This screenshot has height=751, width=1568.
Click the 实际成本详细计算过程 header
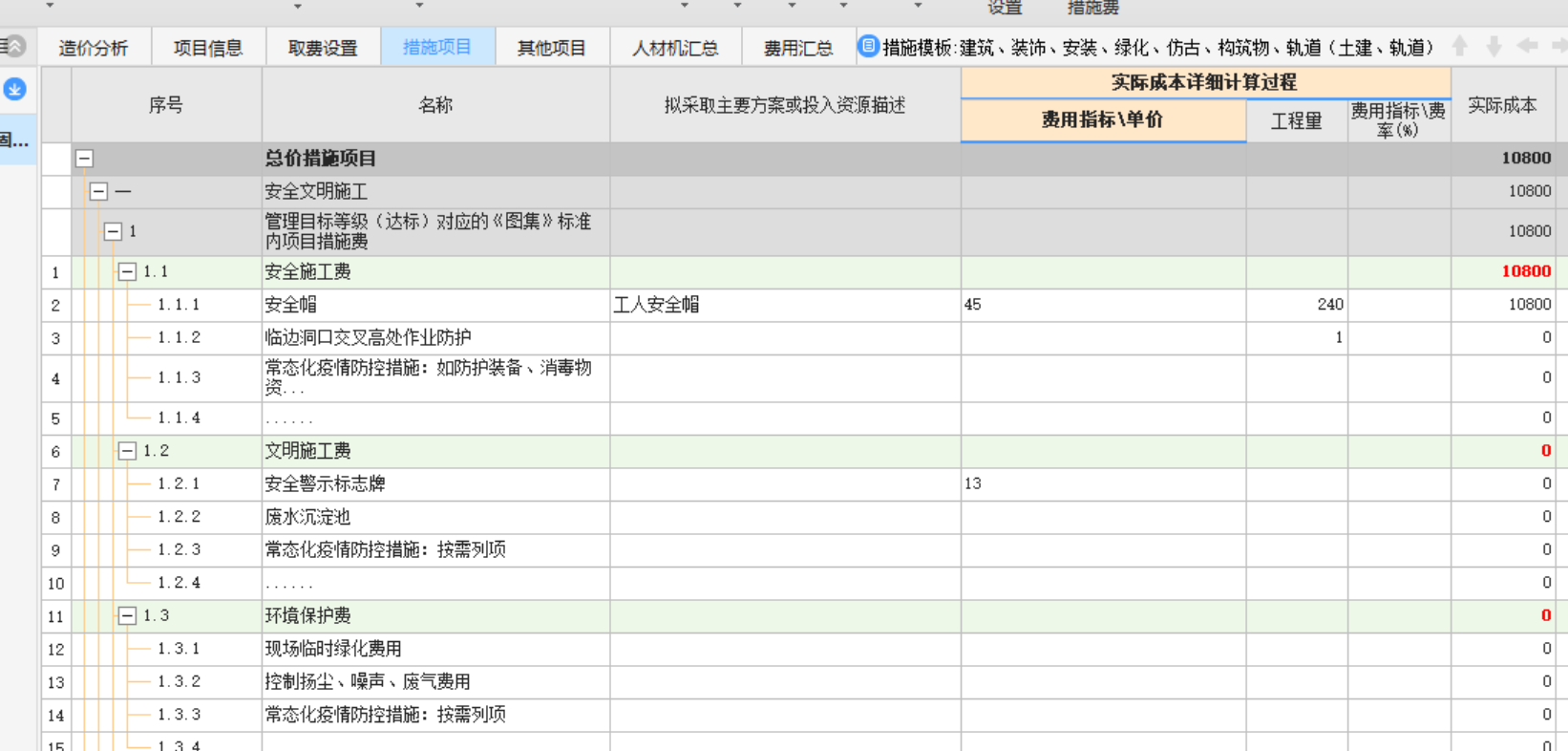1205,83
